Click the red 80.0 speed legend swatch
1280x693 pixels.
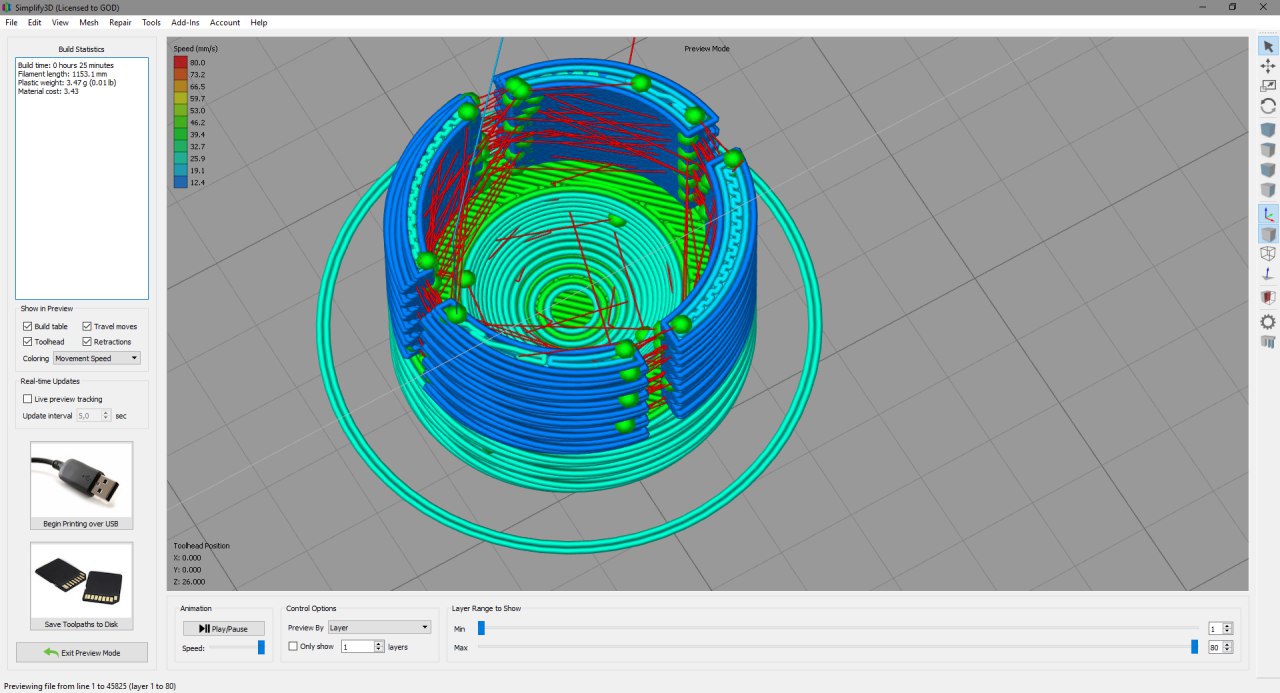(x=181, y=62)
